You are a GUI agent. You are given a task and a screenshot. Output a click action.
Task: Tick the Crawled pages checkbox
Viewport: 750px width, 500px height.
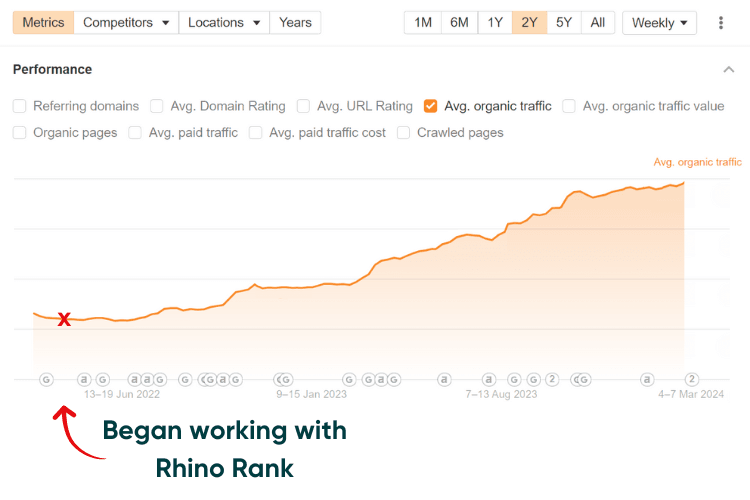(x=404, y=132)
